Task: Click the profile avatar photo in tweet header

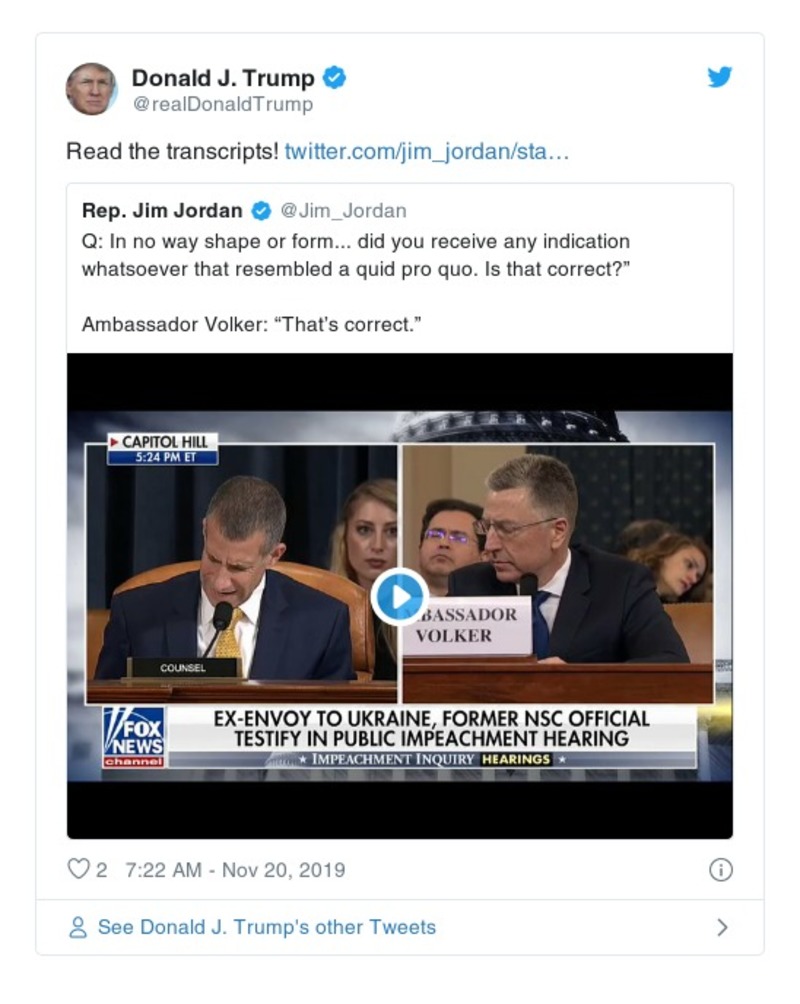Action: click(92, 89)
